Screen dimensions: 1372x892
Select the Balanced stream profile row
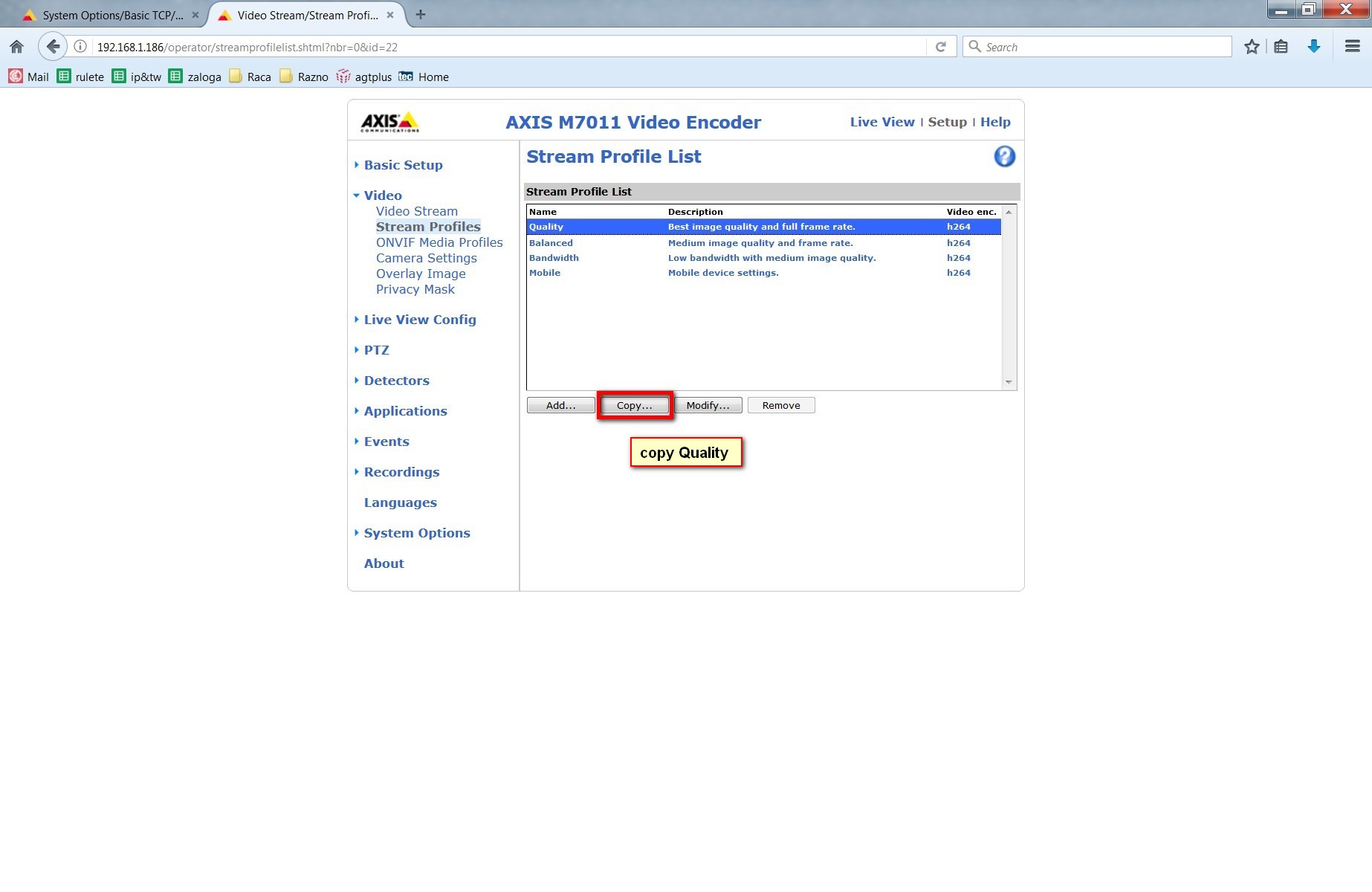(x=764, y=243)
